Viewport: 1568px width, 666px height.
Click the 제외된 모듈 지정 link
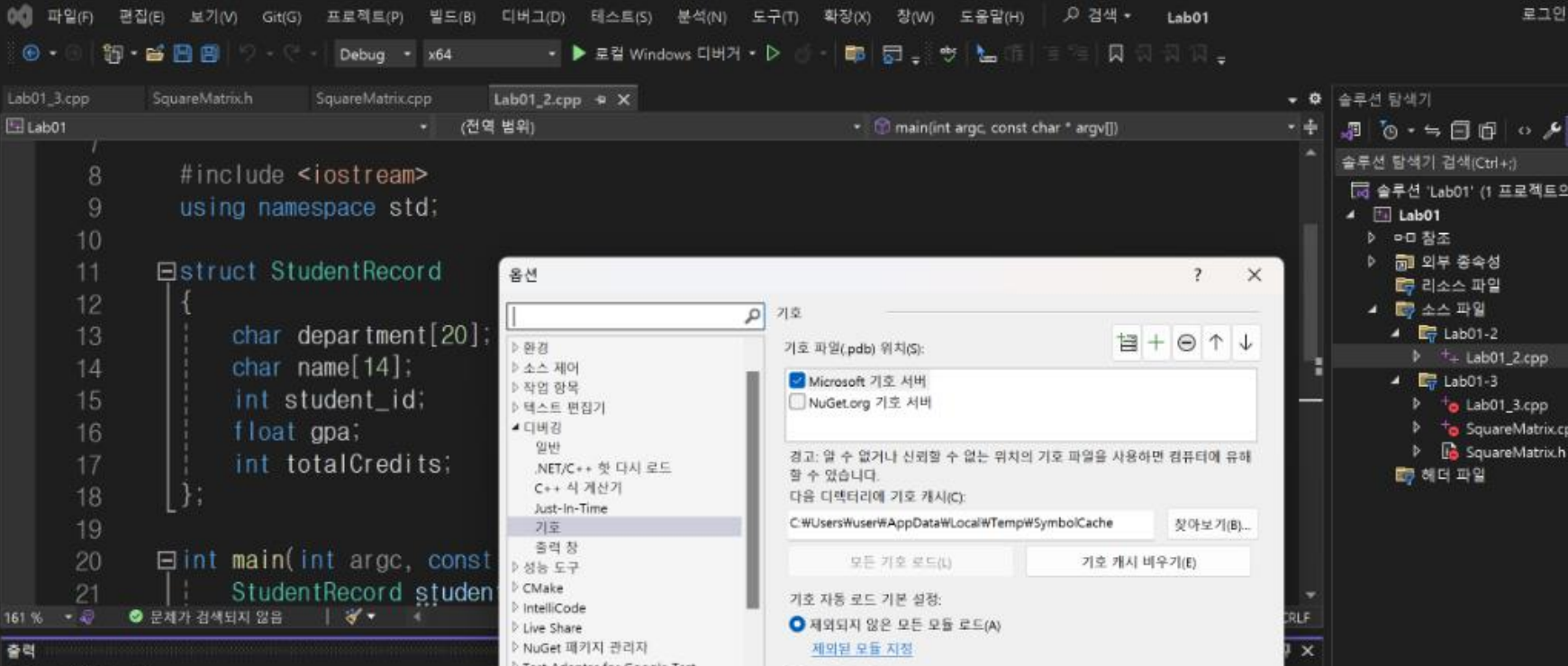pos(862,648)
